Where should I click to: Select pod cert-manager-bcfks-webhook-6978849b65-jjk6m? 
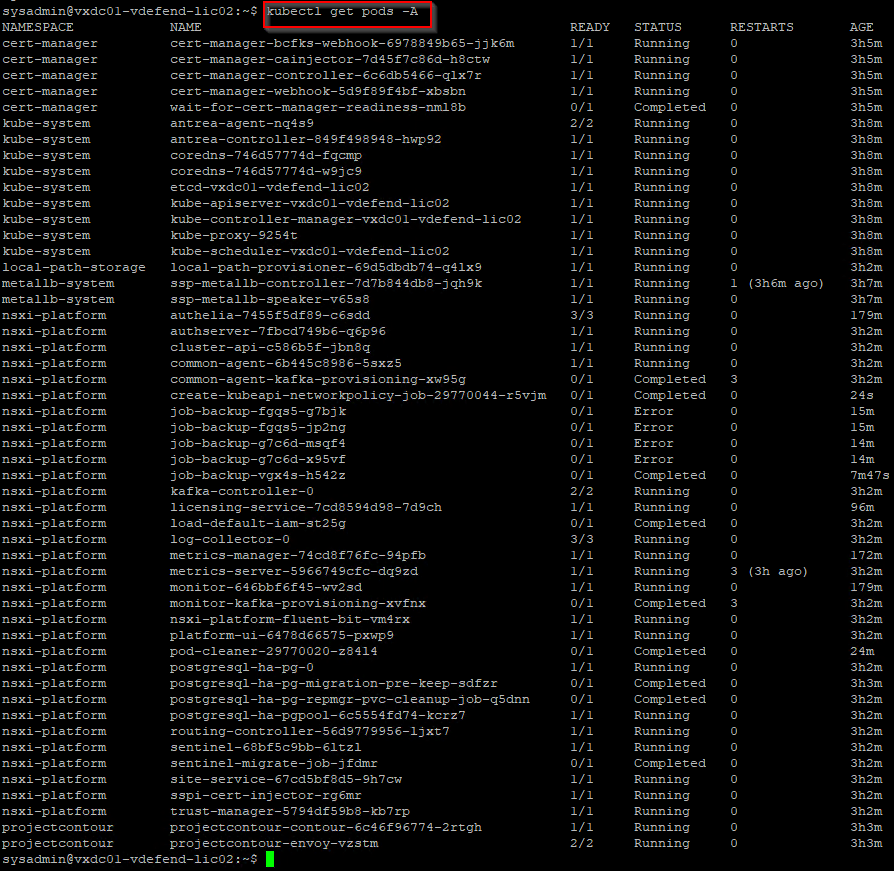point(342,43)
